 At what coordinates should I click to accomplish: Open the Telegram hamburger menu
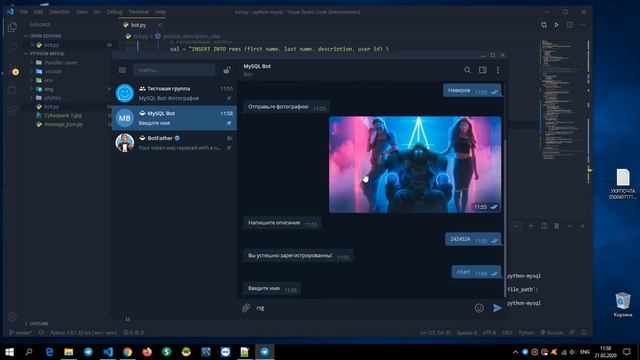click(122, 70)
